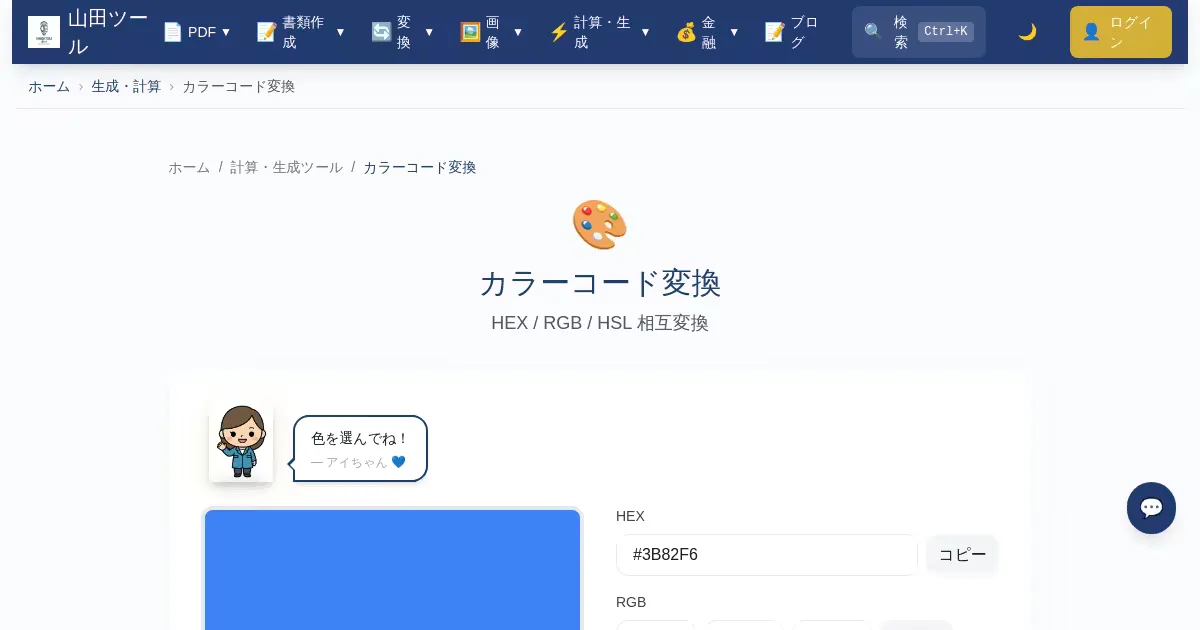Click the money bag icon for 金融
The height and width of the screenshot is (630, 1200).
(686, 32)
